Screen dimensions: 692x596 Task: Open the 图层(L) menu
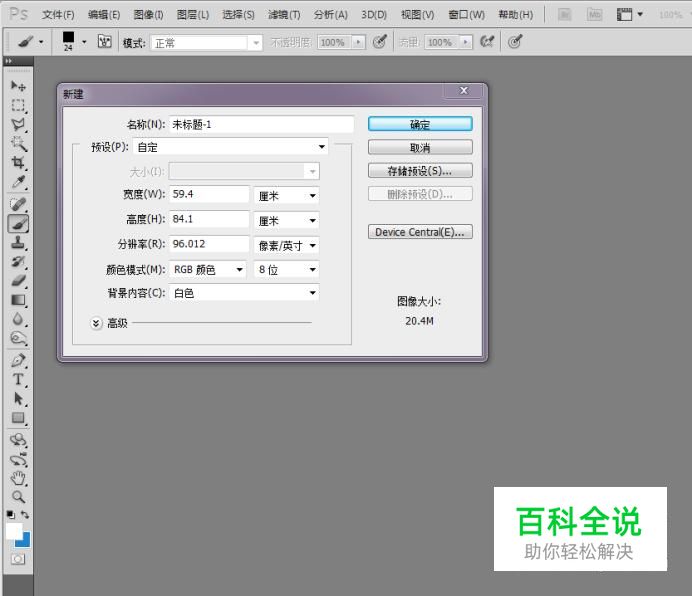tap(193, 15)
